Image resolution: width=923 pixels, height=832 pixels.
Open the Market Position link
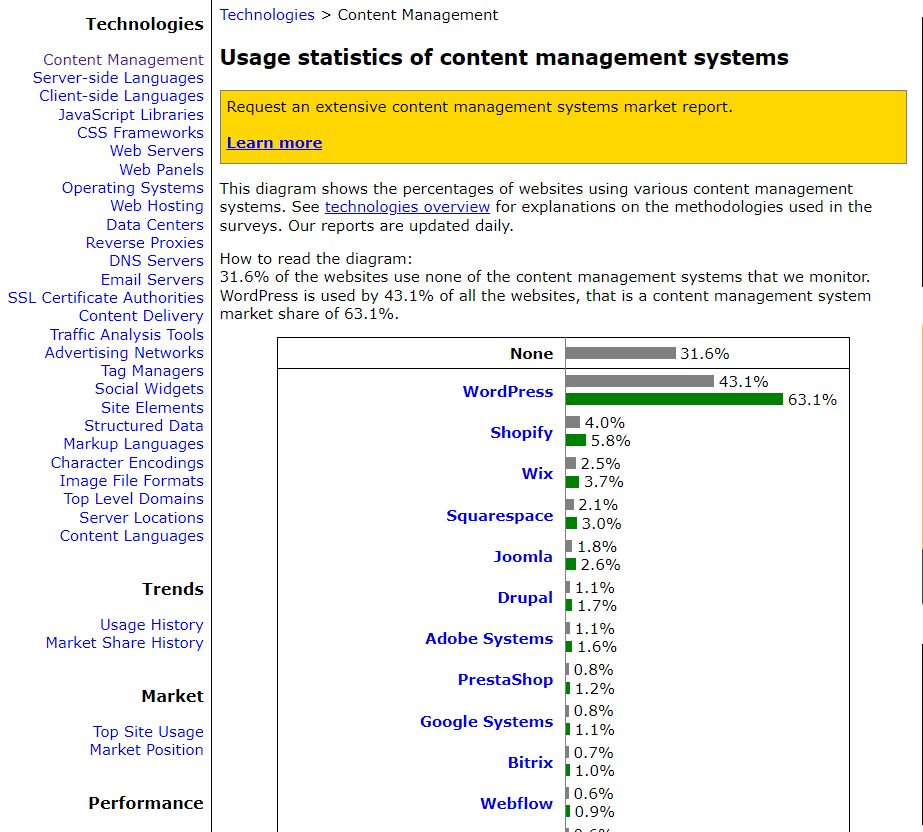[x=147, y=751]
